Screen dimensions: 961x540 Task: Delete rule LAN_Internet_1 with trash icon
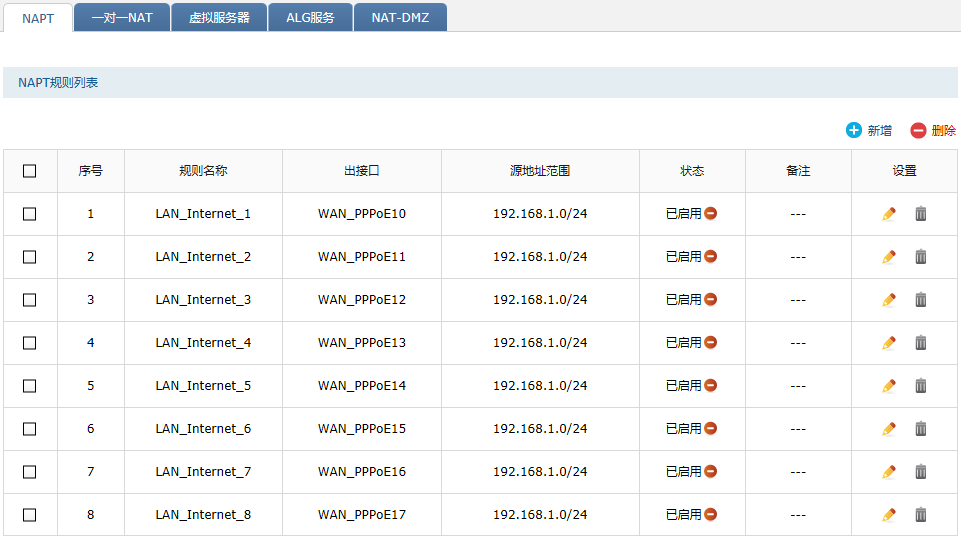pyautogui.click(x=921, y=214)
